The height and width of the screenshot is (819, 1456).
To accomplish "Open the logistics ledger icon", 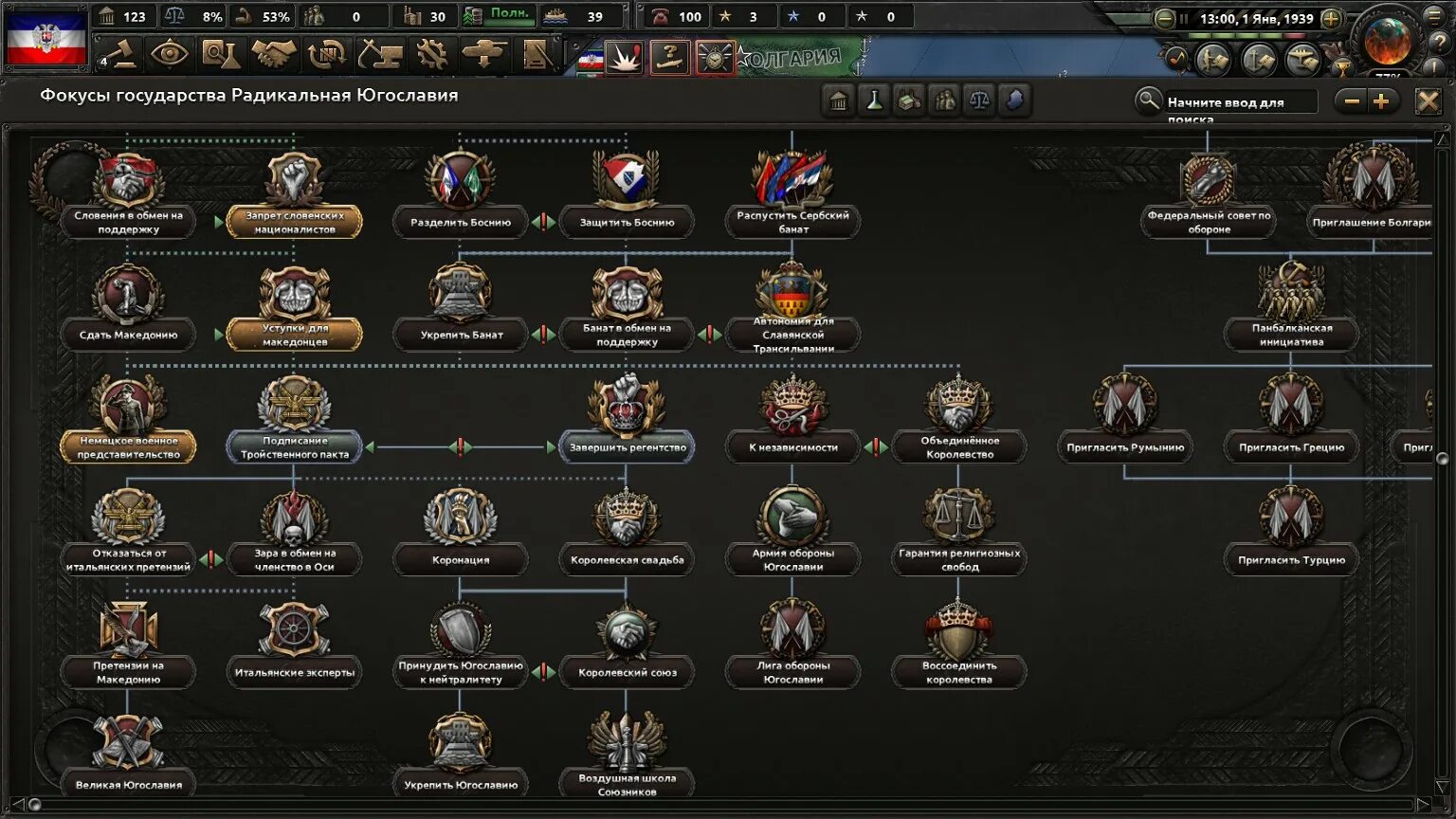I will (537, 54).
